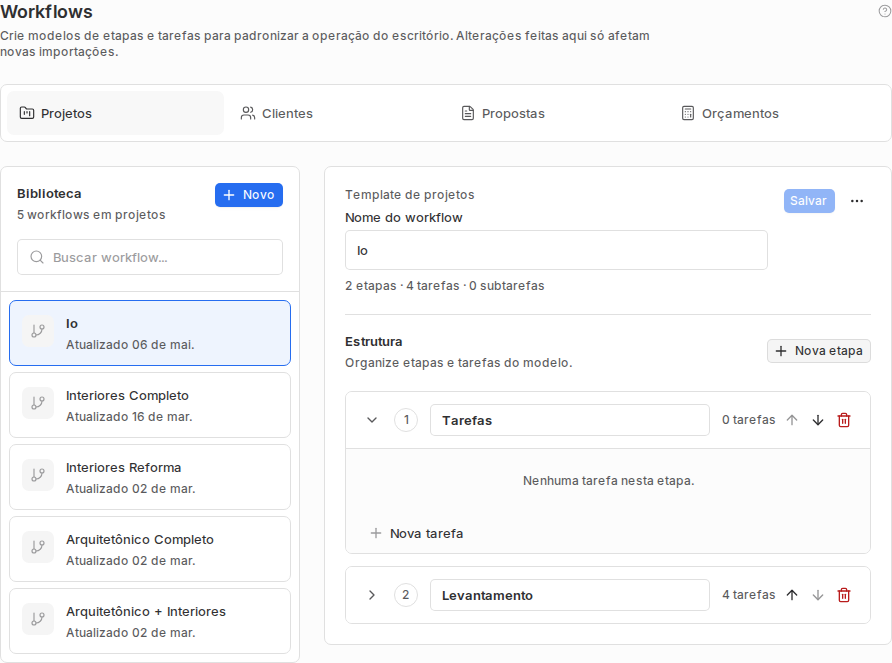Screen dimensions: 892x663
Task: Move Levantamento stage up arrow
Action: 792,595
